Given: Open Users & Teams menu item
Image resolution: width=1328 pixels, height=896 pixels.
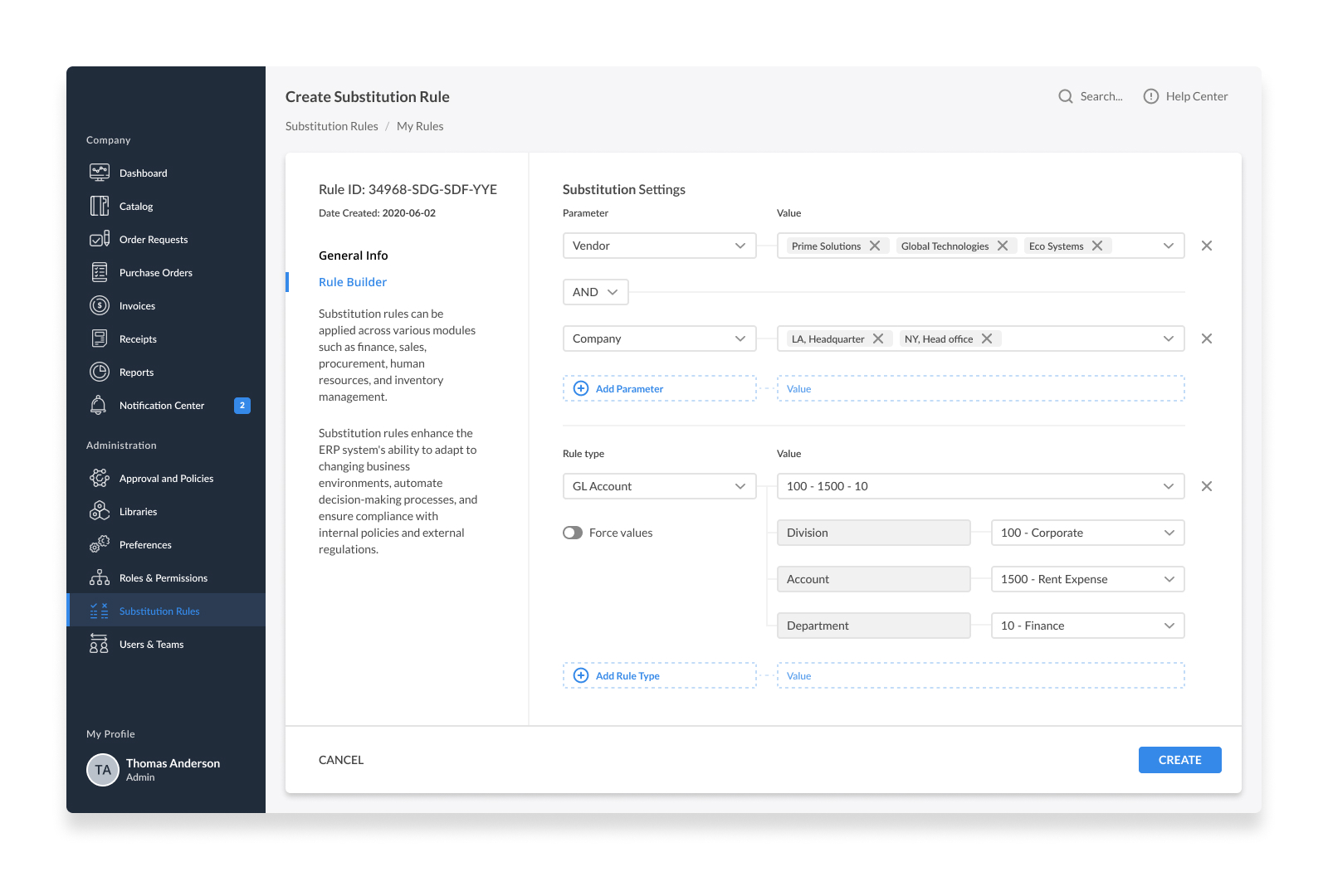Looking at the screenshot, I should point(166,644).
